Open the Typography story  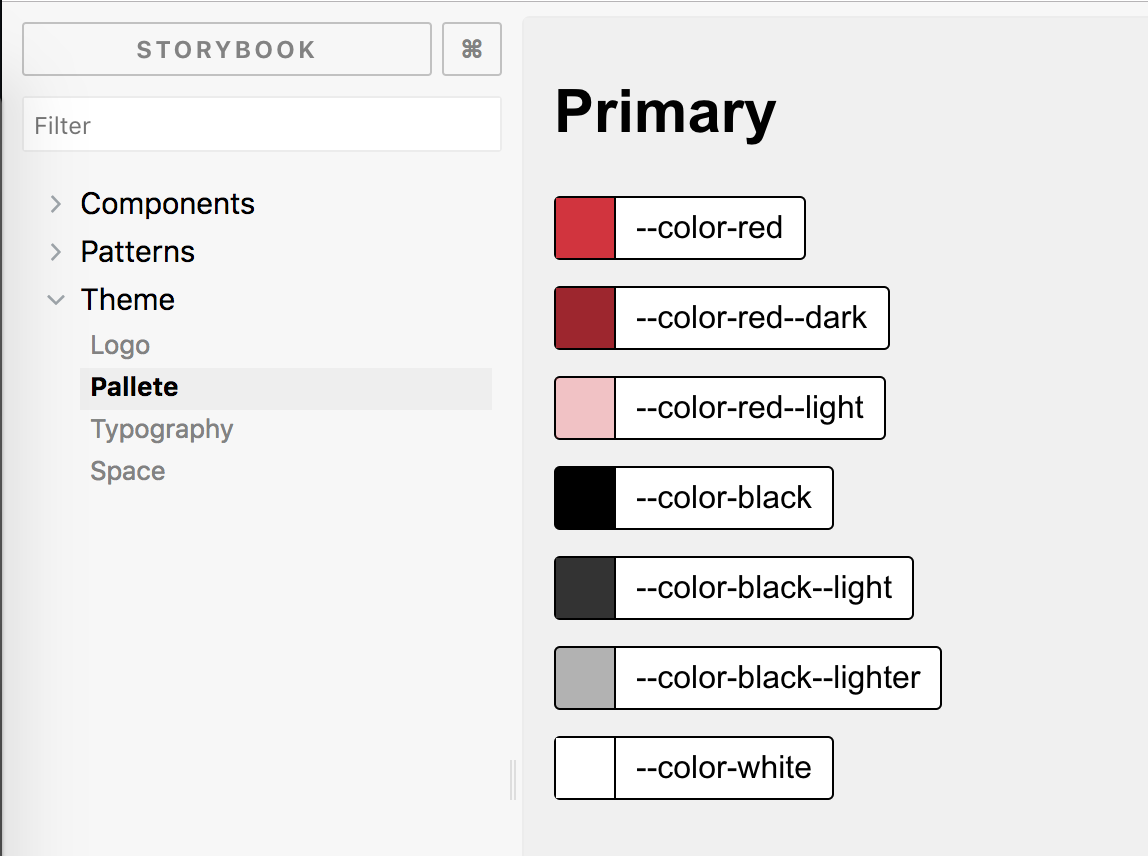161,429
